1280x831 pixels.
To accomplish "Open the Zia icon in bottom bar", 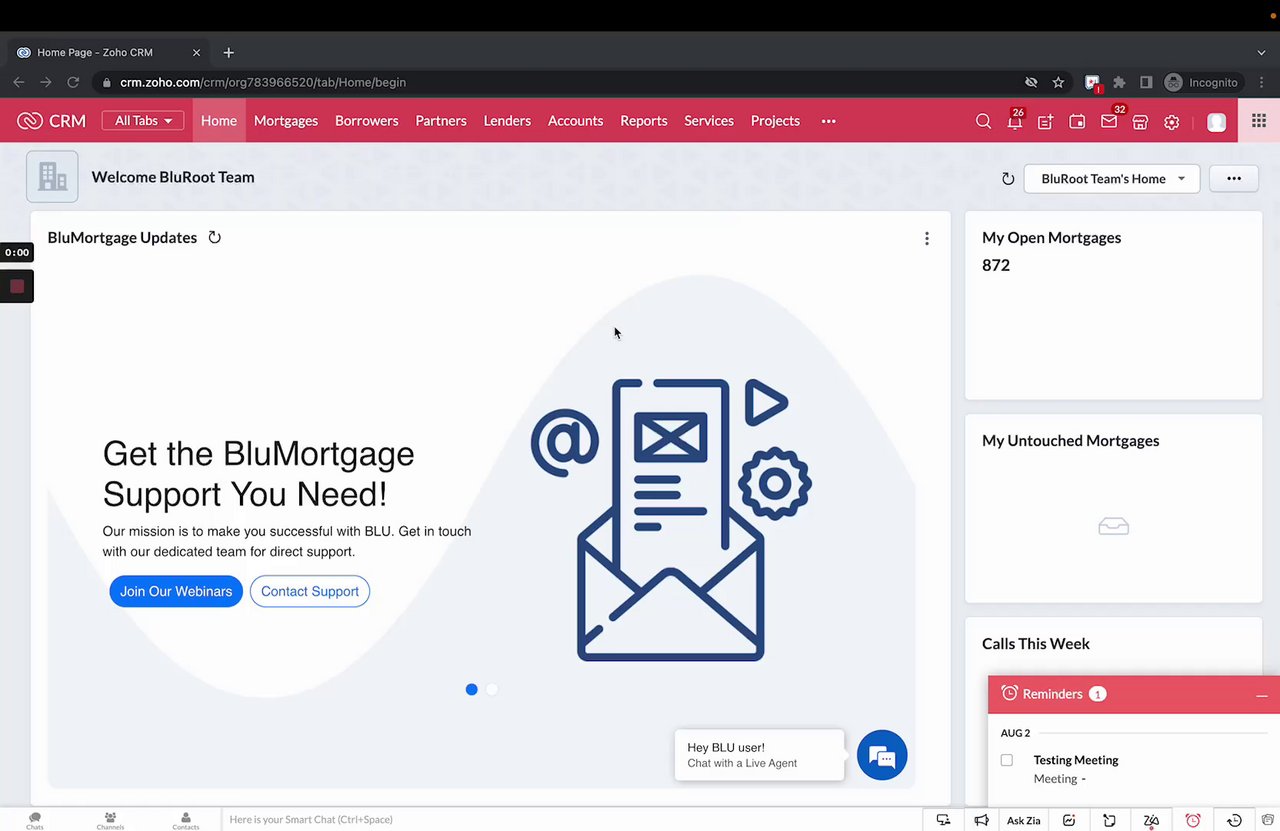I will click(x=1151, y=820).
